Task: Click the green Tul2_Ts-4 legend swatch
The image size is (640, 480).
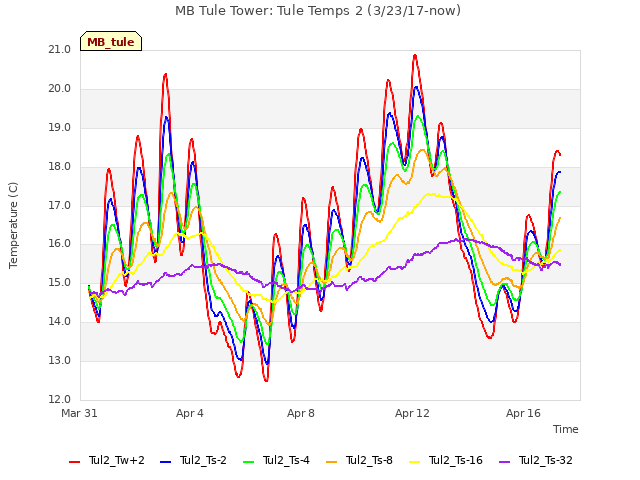Action: (248, 462)
